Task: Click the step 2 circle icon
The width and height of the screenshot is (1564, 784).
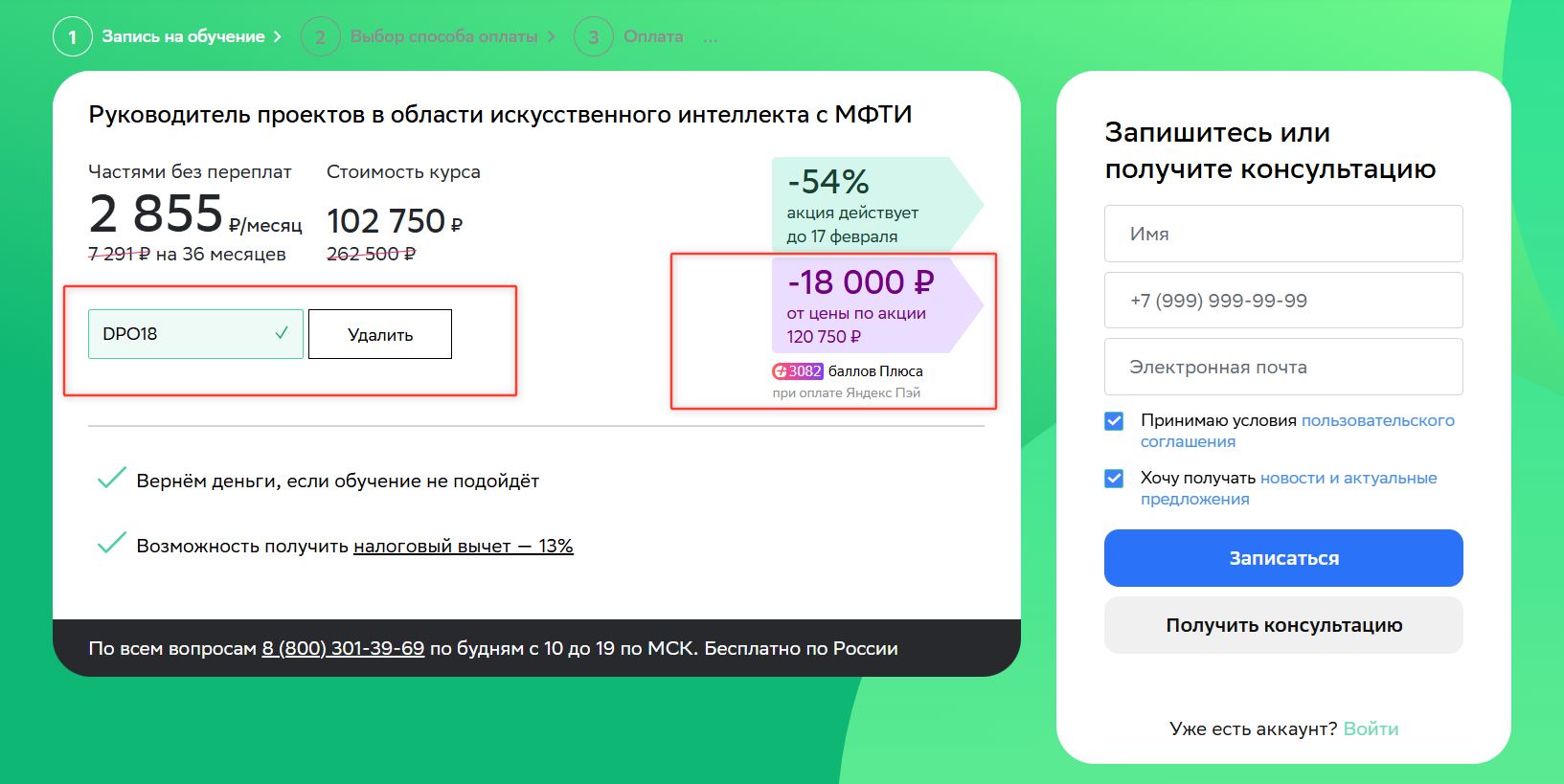Action: click(x=320, y=37)
